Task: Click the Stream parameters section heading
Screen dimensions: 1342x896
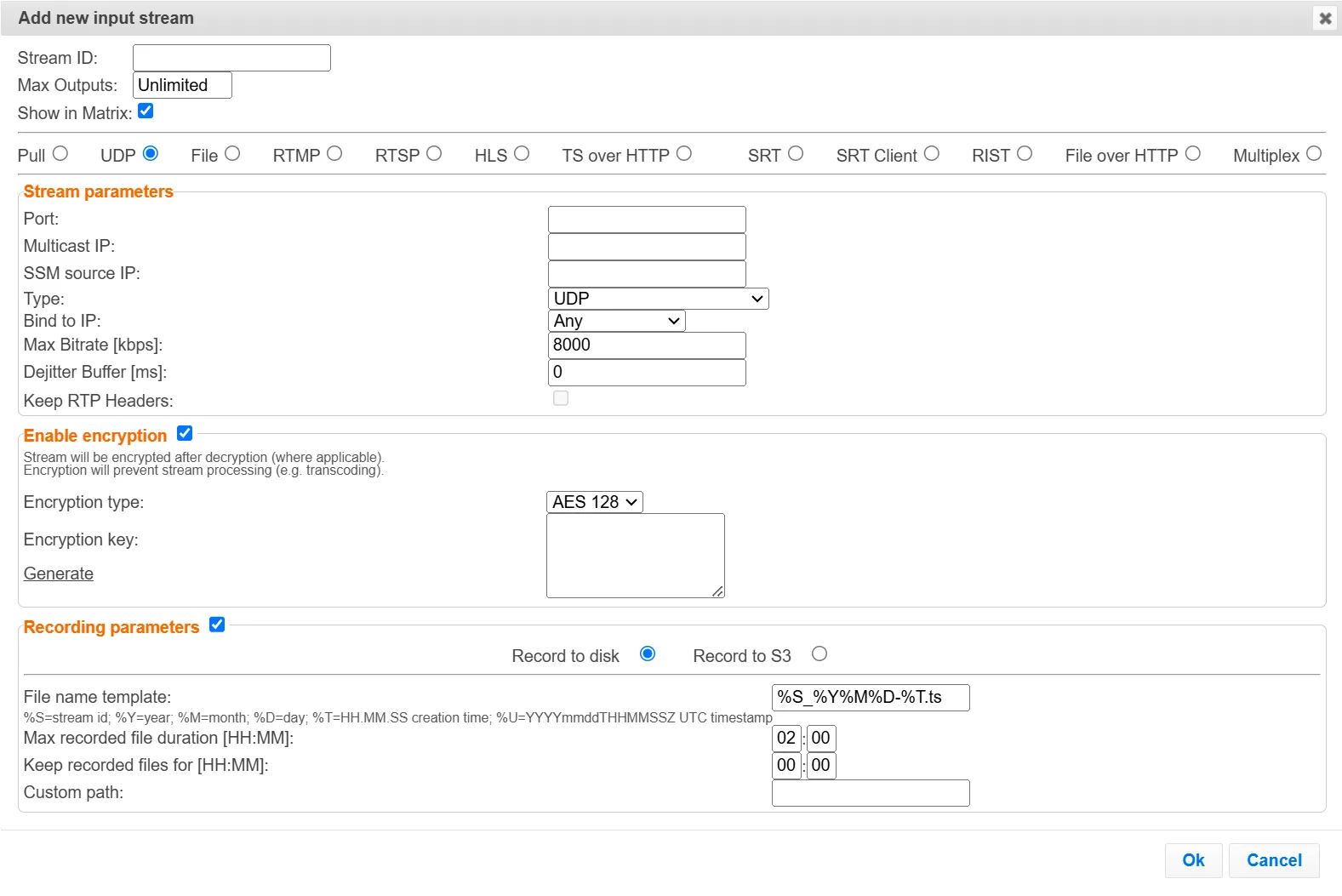Action: pos(99,191)
